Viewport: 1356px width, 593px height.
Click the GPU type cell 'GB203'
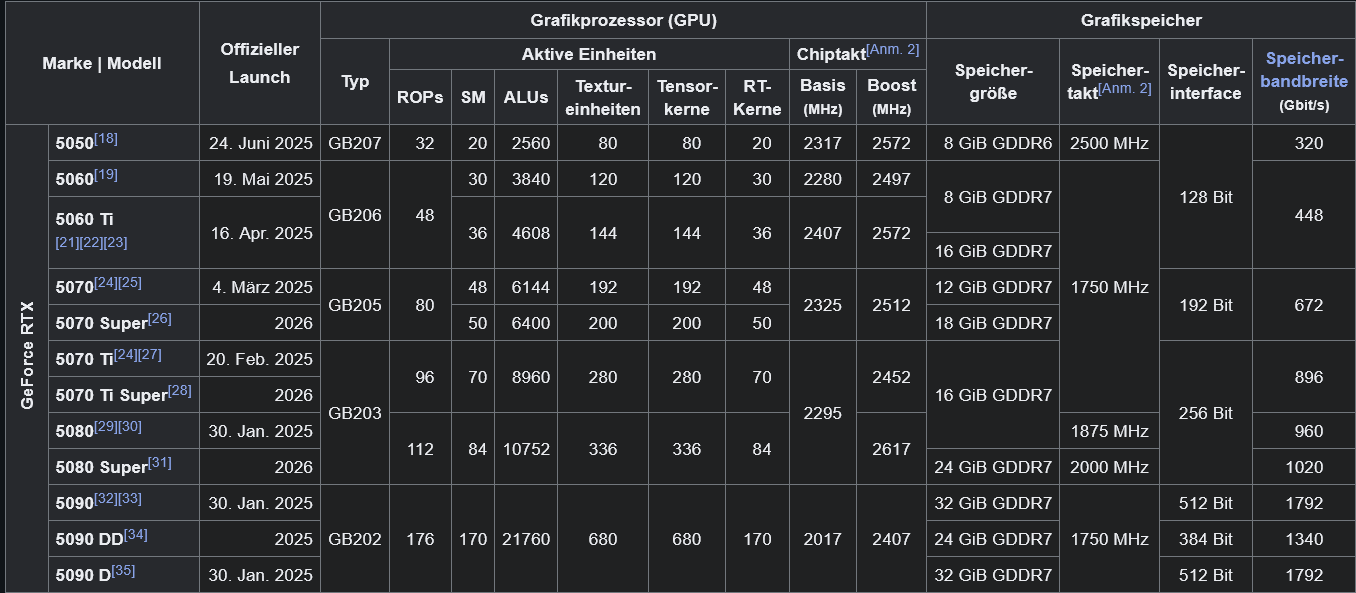coord(355,413)
